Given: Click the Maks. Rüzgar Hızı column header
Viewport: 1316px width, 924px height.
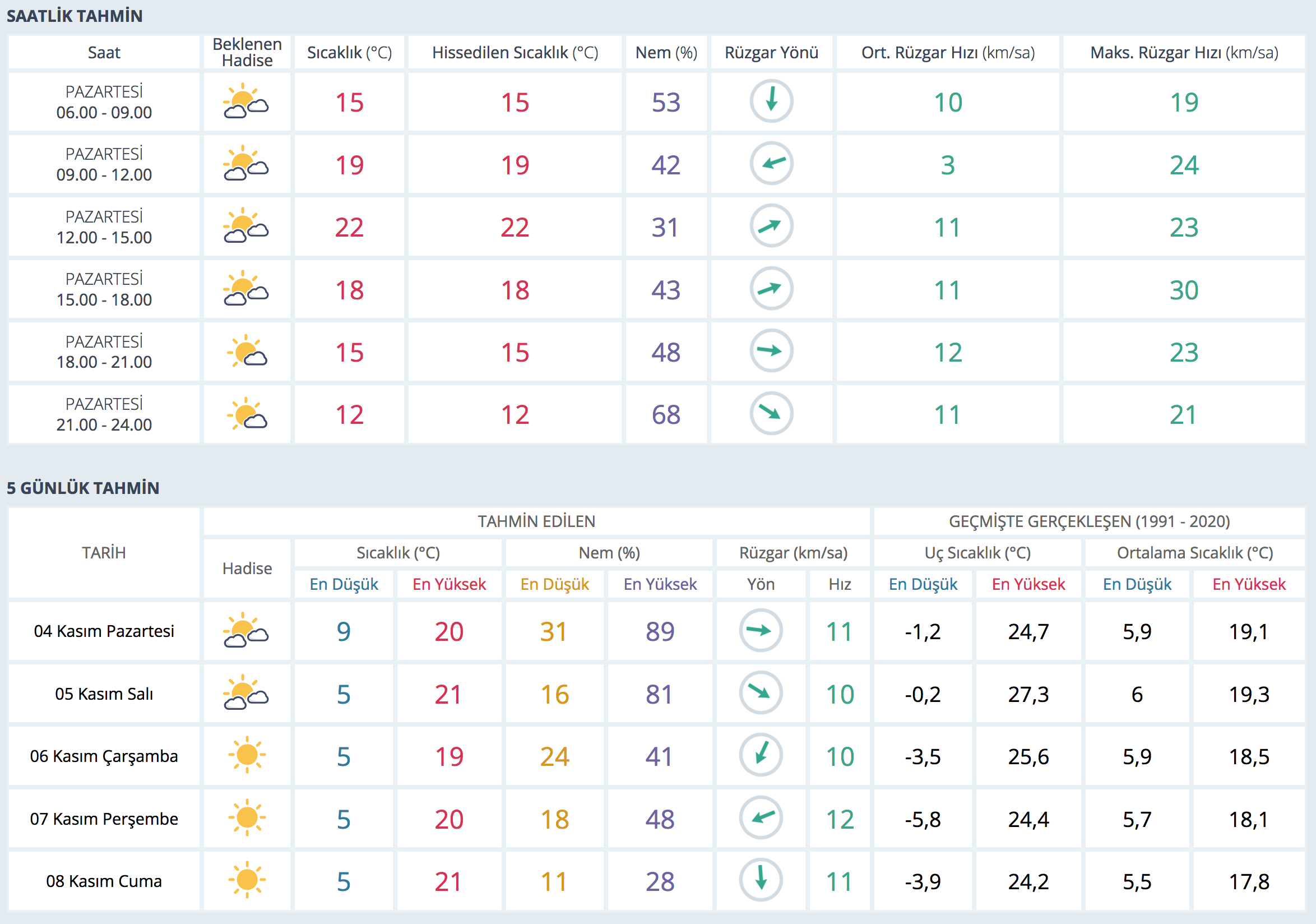Looking at the screenshot, I should click(x=1184, y=53).
